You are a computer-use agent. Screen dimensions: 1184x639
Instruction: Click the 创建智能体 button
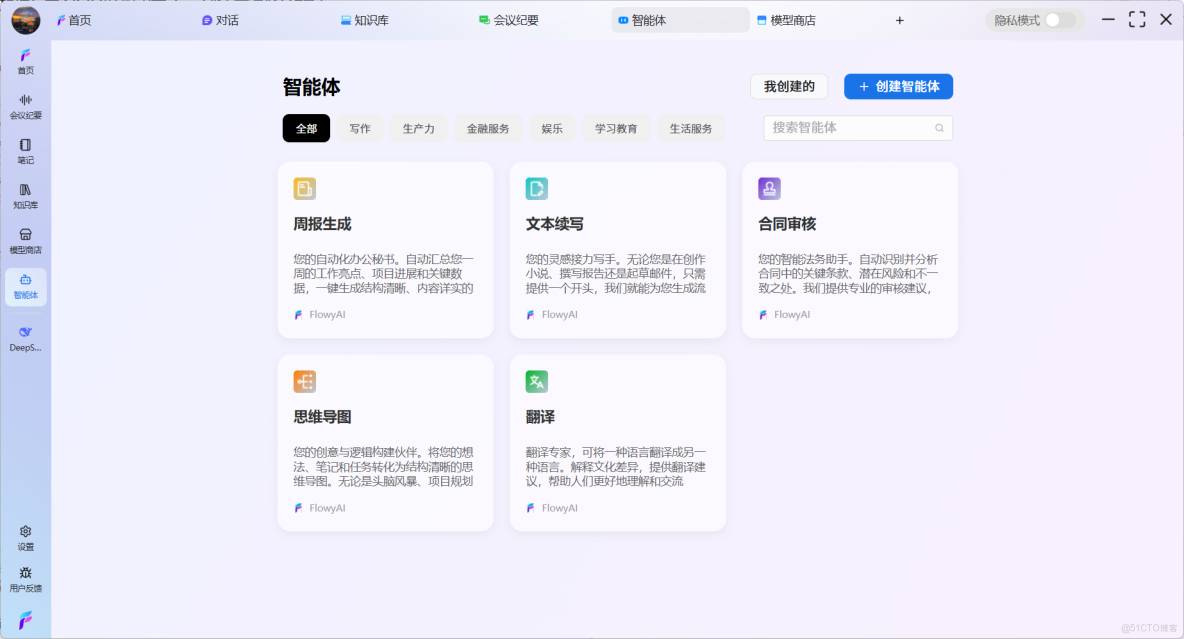point(898,86)
